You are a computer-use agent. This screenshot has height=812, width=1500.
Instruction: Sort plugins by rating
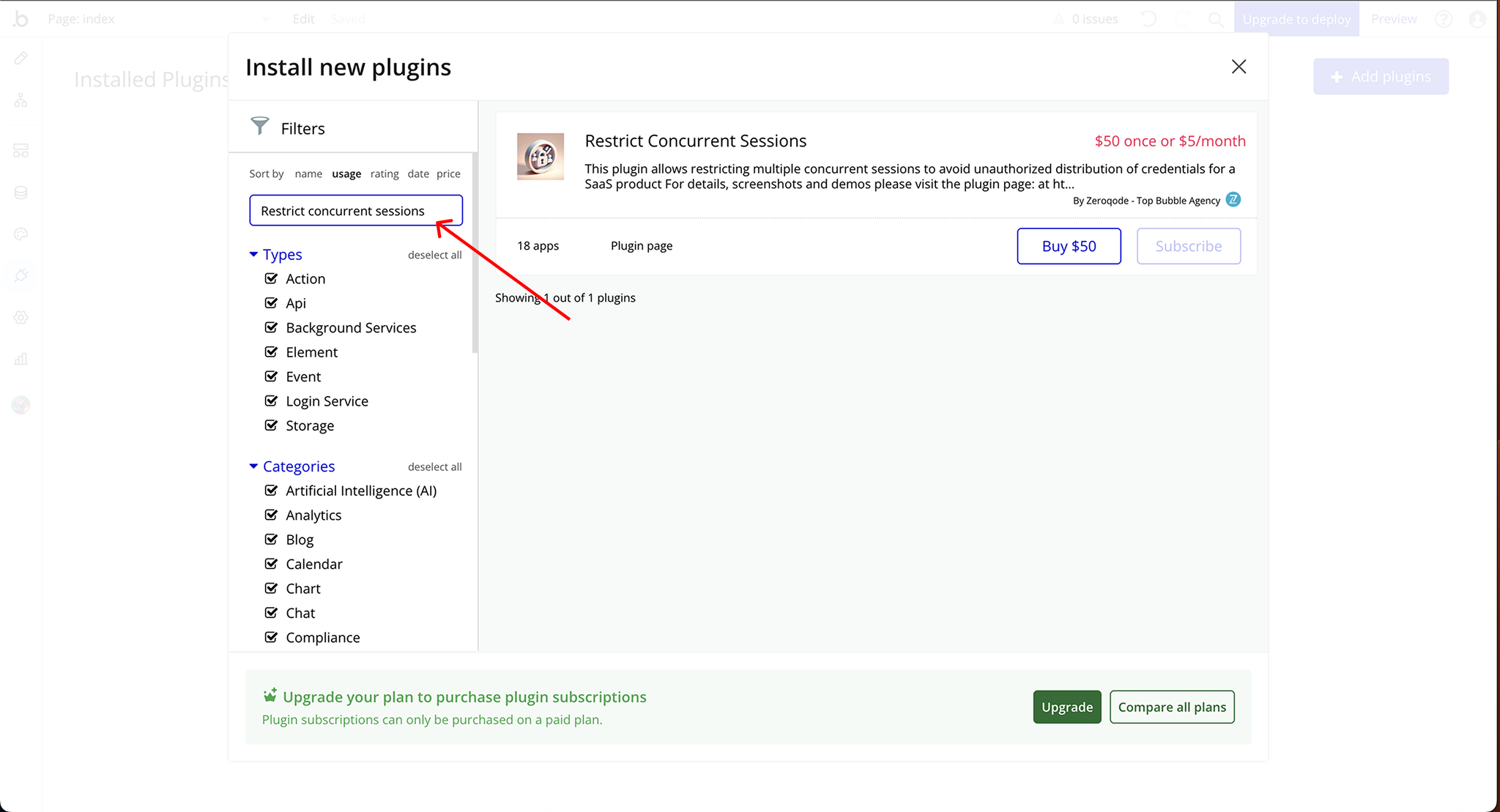385,174
